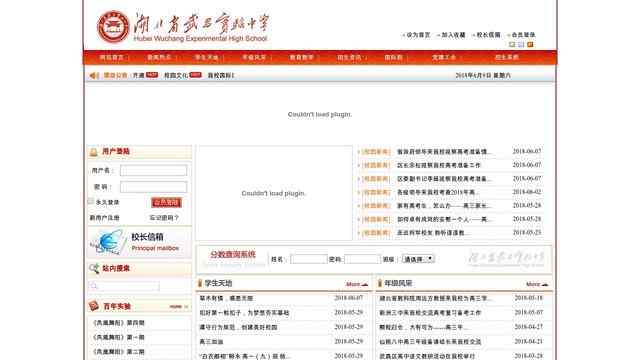The width and height of the screenshot is (640, 360).
Task: Open the 年级风采 article dated 2018-04-27
Action: point(423,327)
